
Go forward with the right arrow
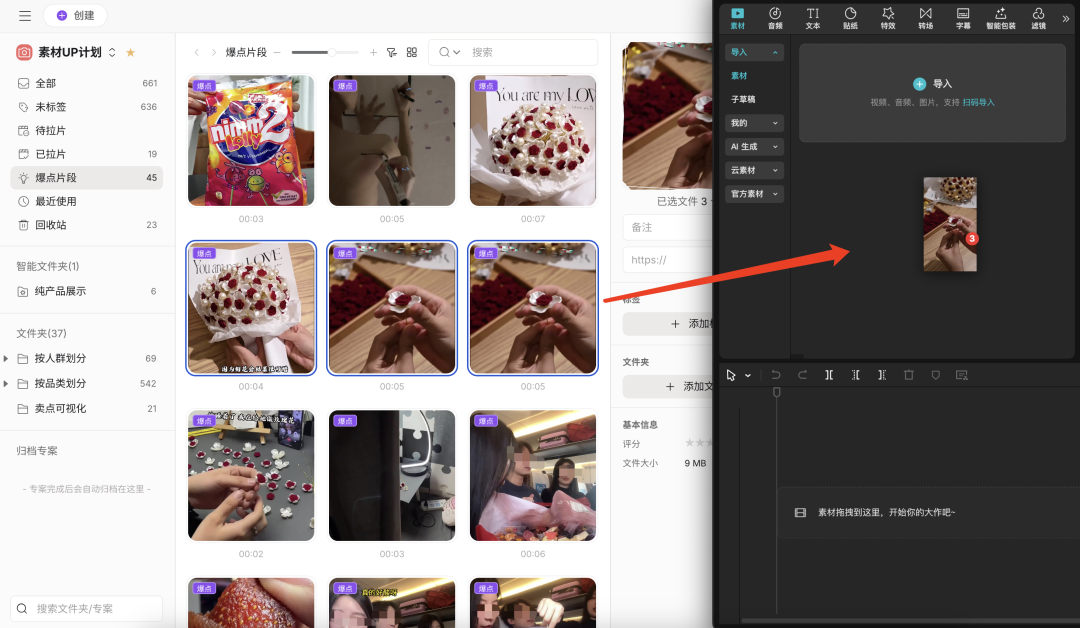tap(214, 52)
